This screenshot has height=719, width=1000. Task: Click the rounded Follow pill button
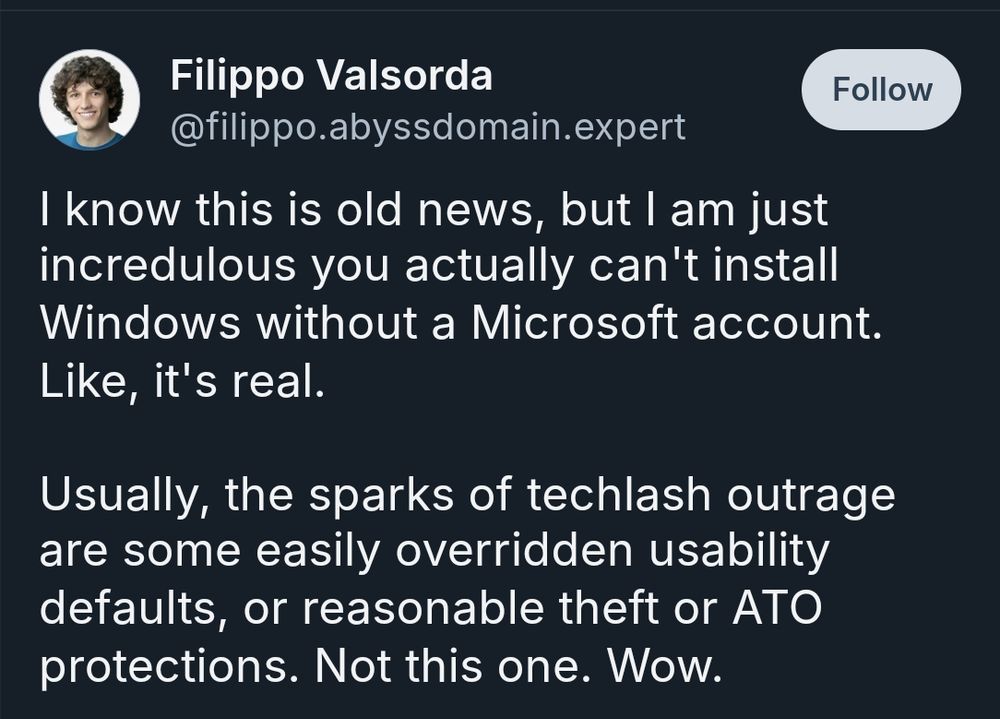point(880,89)
